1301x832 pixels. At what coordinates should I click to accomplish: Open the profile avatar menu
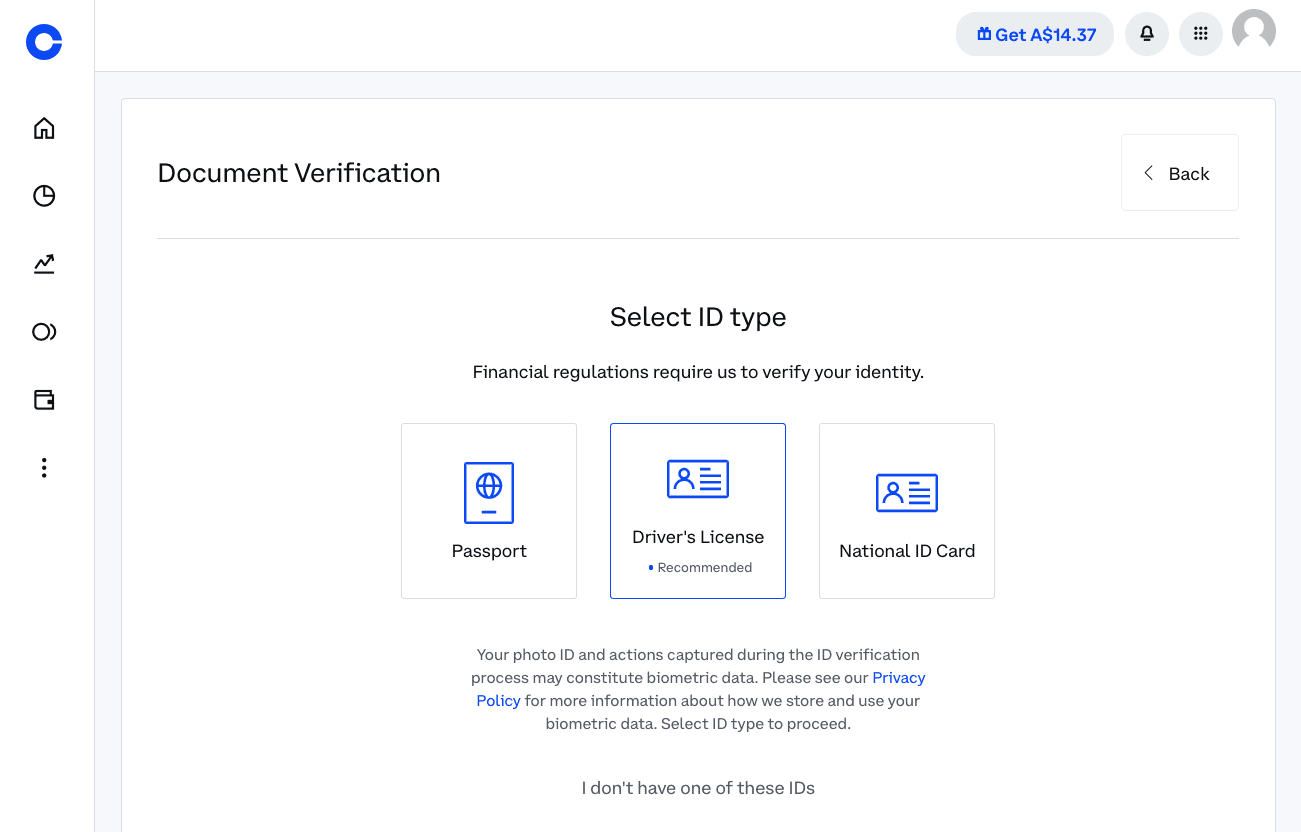tap(1254, 31)
